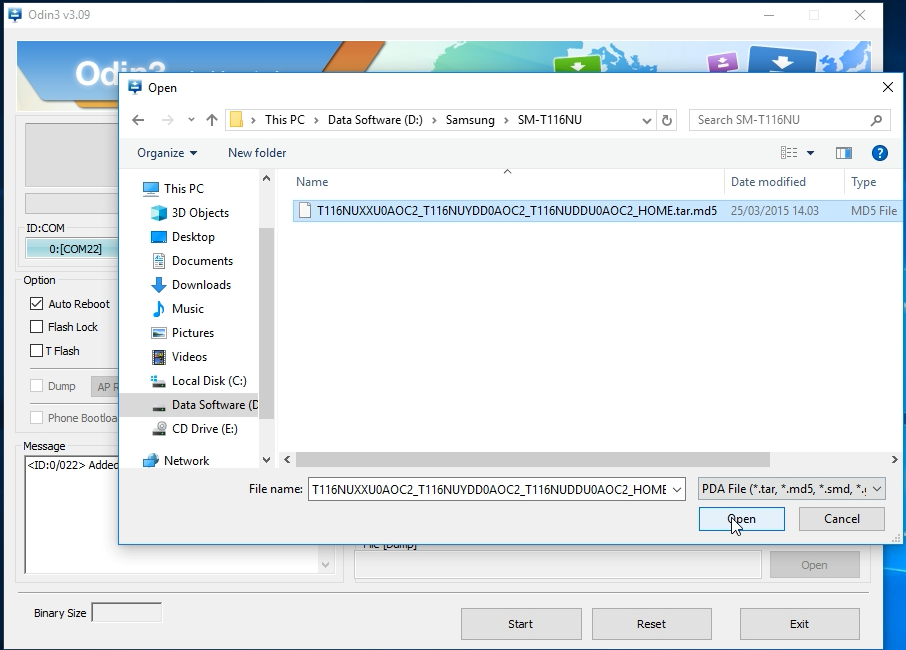Screen dimensions: 906x650
Task: Create a New folder
Action: click(257, 153)
